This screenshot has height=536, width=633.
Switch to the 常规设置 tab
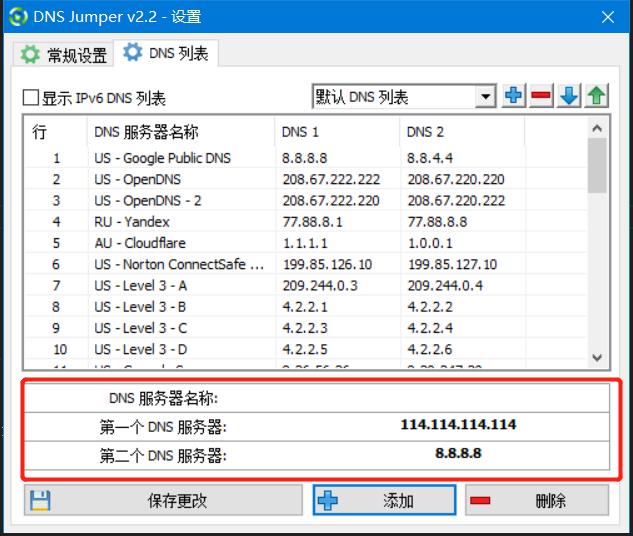point(64,55)
